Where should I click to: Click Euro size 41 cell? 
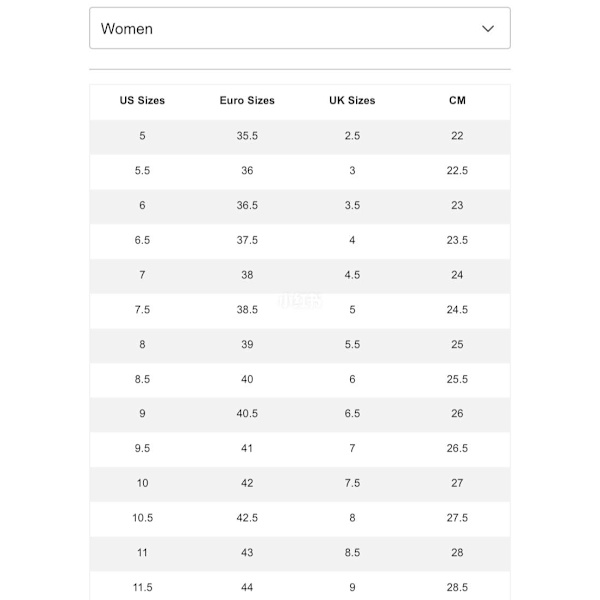click(247, 449)
